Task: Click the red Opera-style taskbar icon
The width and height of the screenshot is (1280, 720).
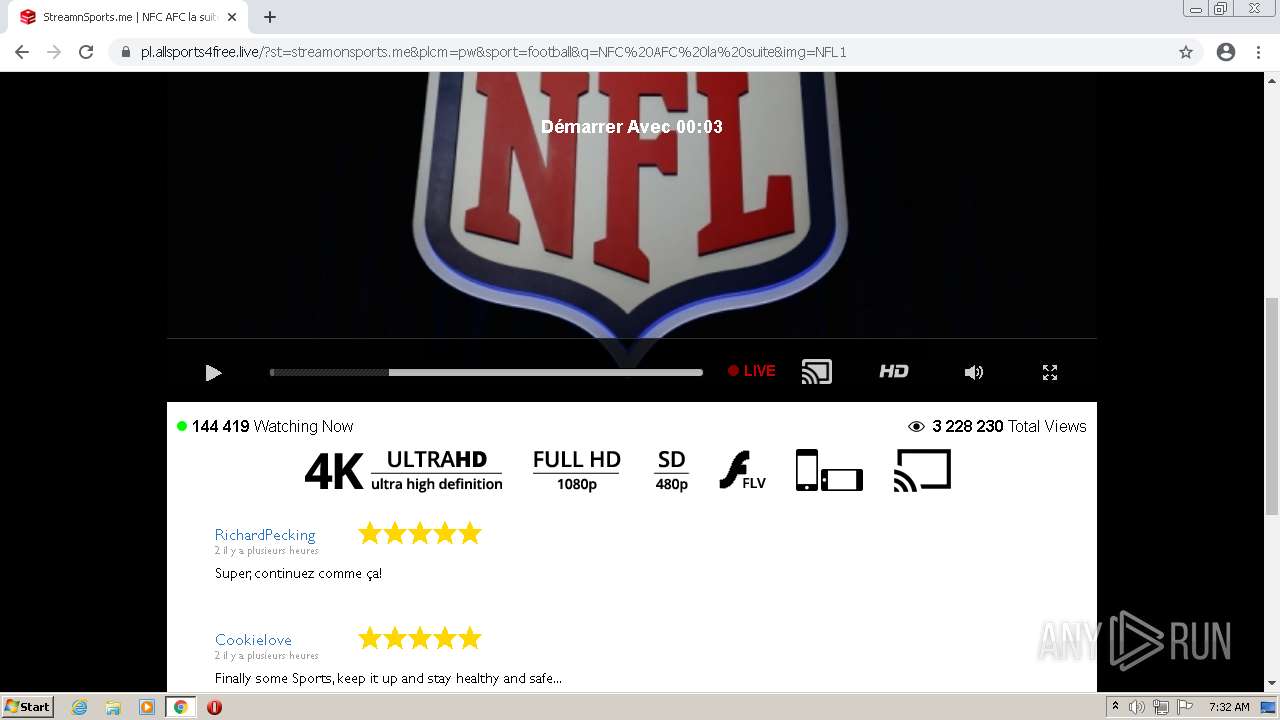Action: pos(214,707)
